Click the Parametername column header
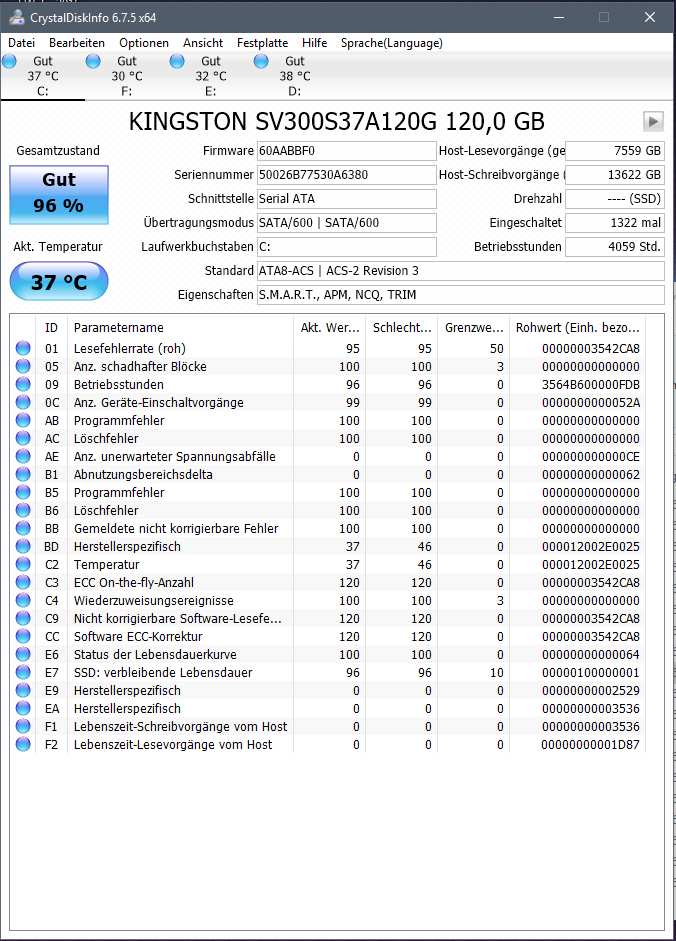Image resolution: width=676 pixels, height=941 pixels. (180, 328)
